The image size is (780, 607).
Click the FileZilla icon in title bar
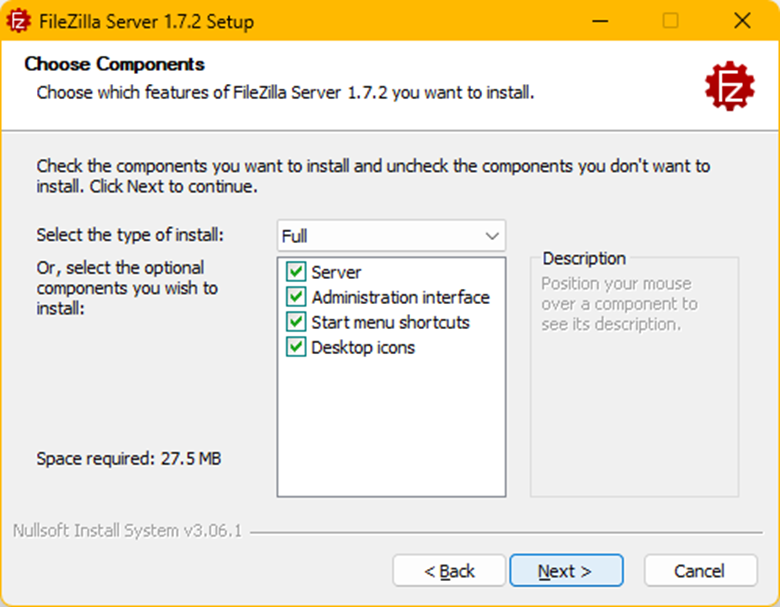tap(18, 21)
